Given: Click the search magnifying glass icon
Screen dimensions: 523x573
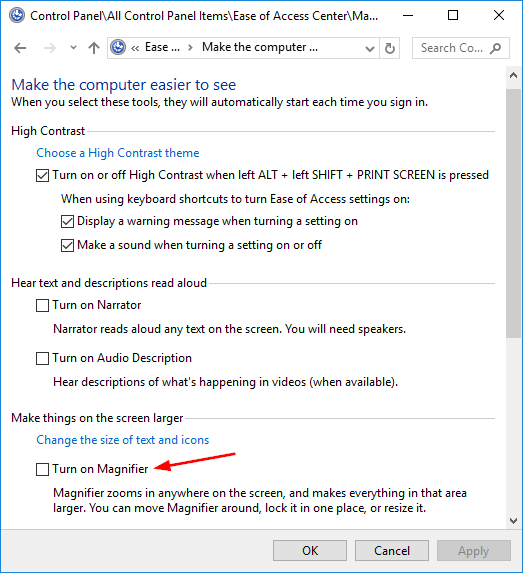Looking at the screenshot, I should tap(496, 48).
